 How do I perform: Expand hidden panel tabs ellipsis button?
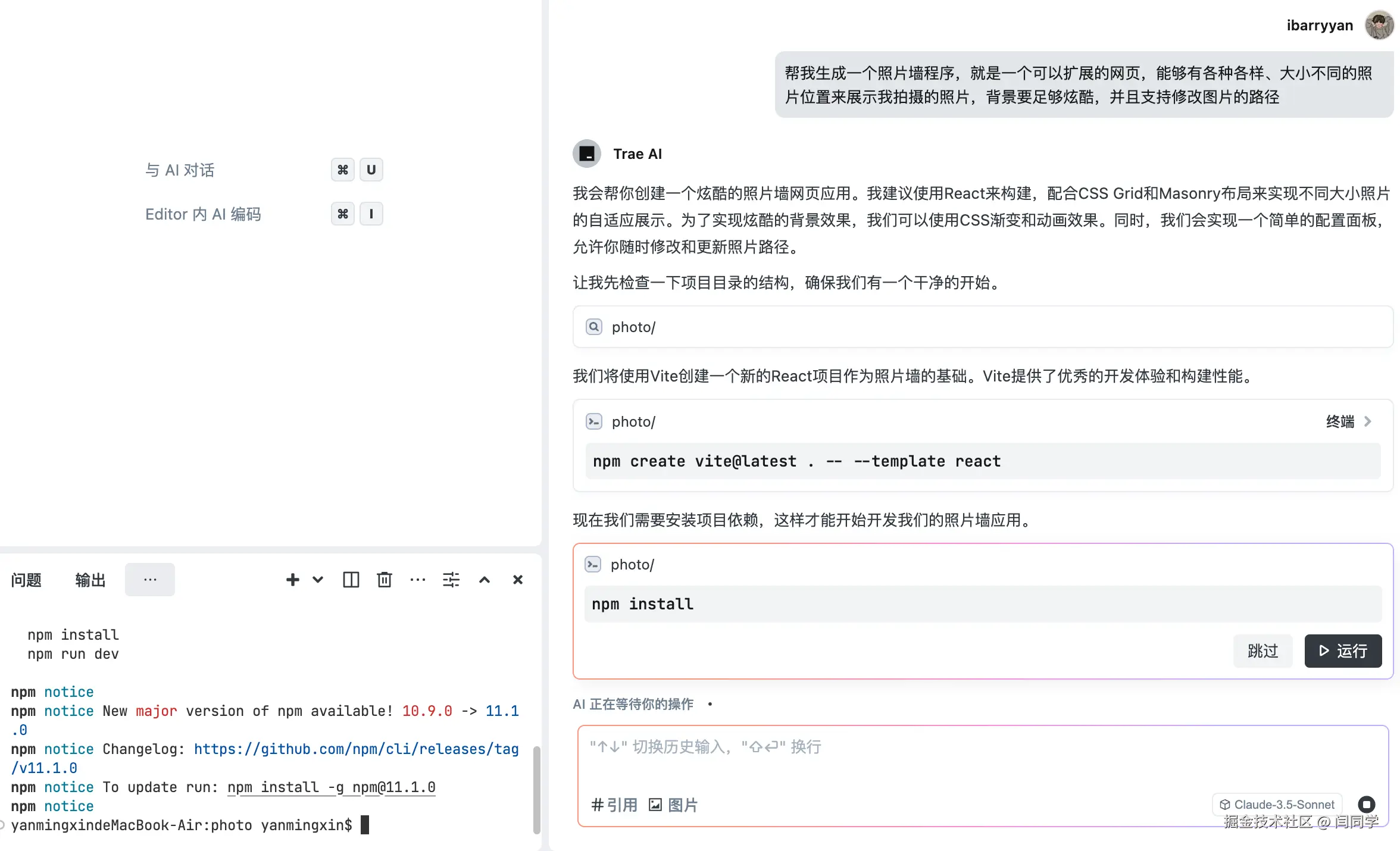(x=150, y=580)
